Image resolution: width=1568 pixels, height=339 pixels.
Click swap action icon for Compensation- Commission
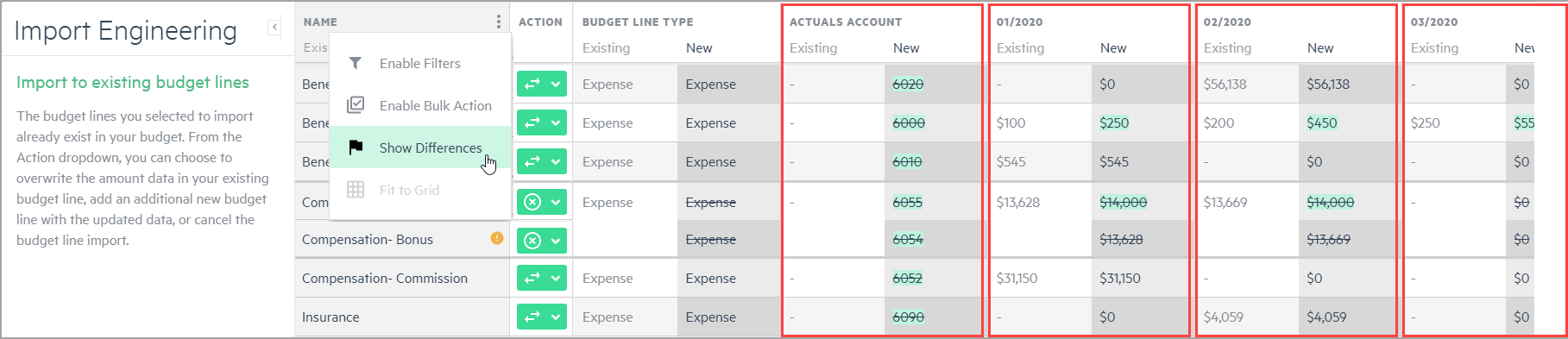(x=532, y=278)
